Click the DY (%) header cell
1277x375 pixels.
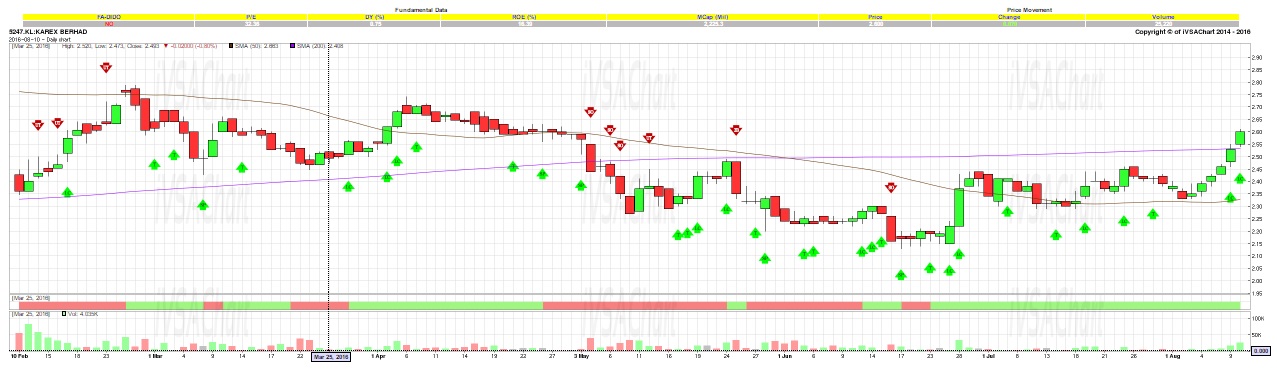pyautogui.click(x=375, y=16)
